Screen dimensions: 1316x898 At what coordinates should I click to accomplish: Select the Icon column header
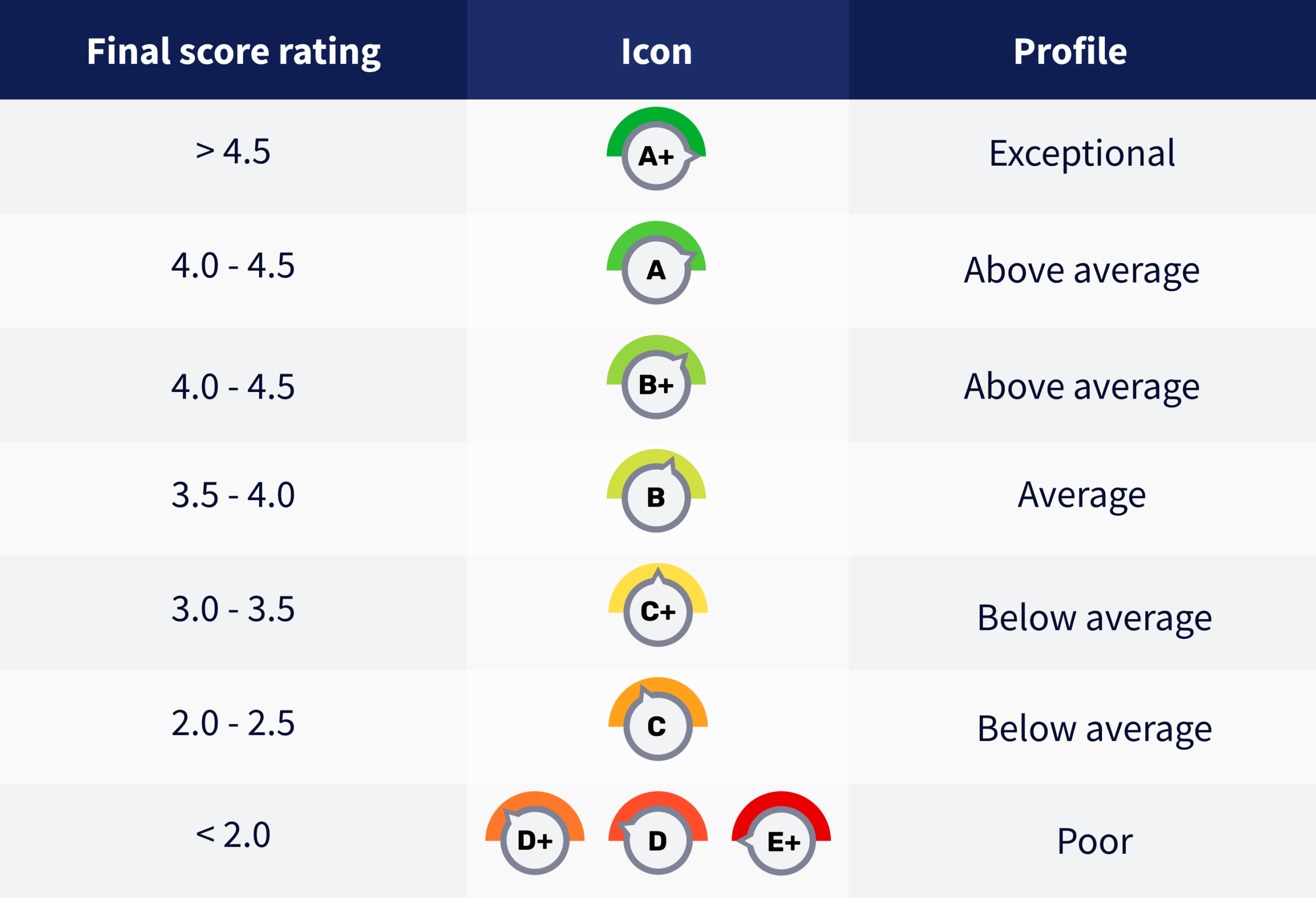tap(657, 51)
